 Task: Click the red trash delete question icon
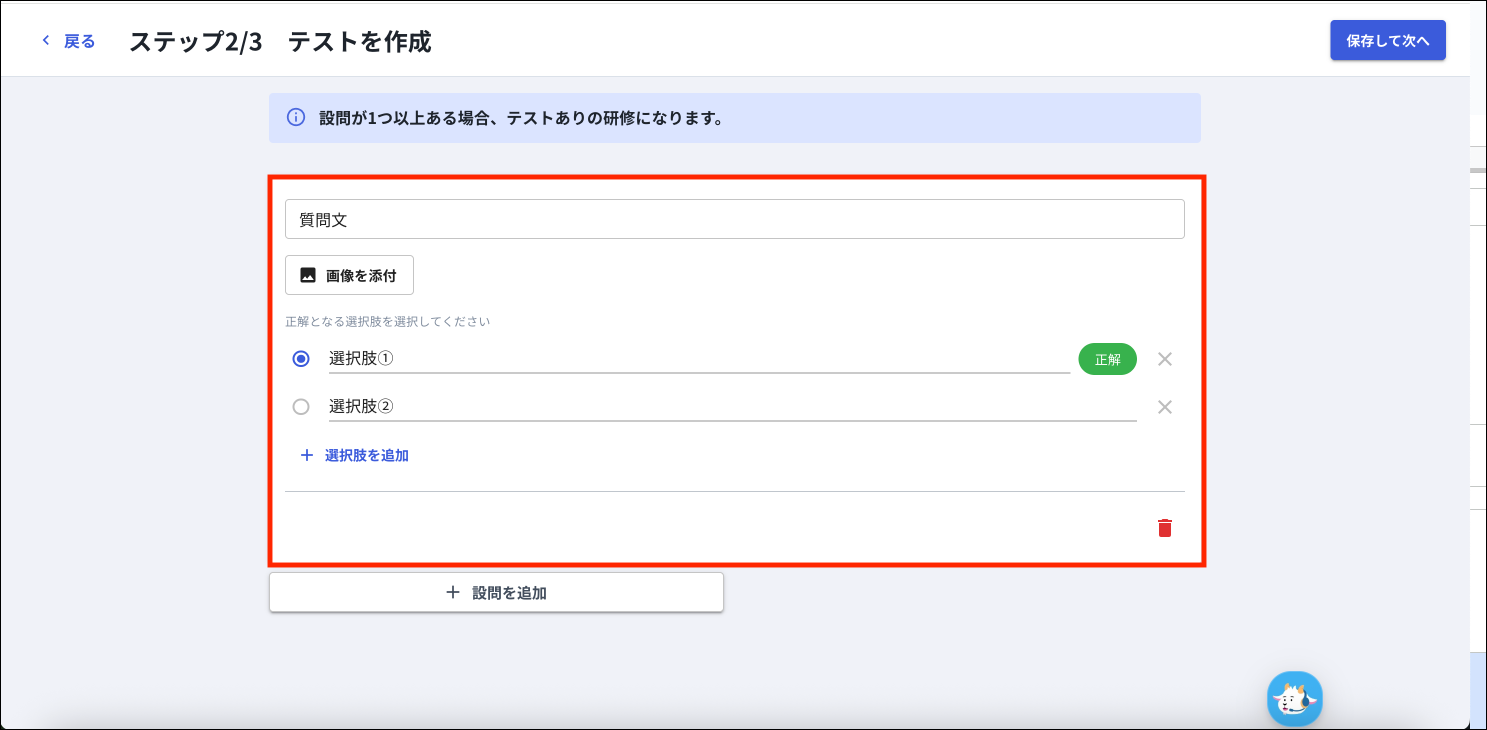click(1164, 528)
